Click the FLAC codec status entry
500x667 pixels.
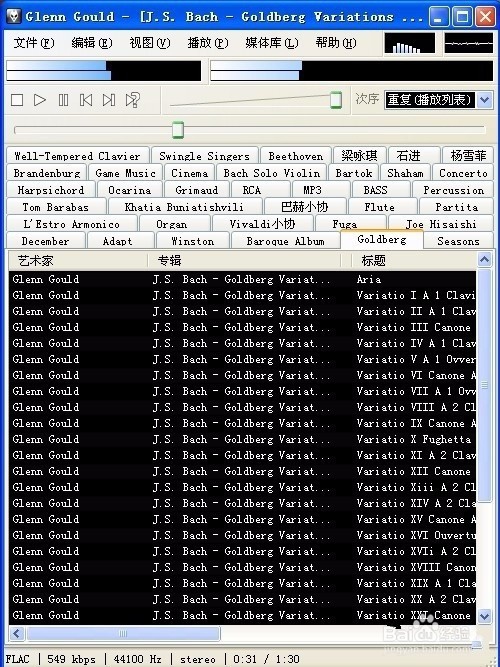(18, 659)
